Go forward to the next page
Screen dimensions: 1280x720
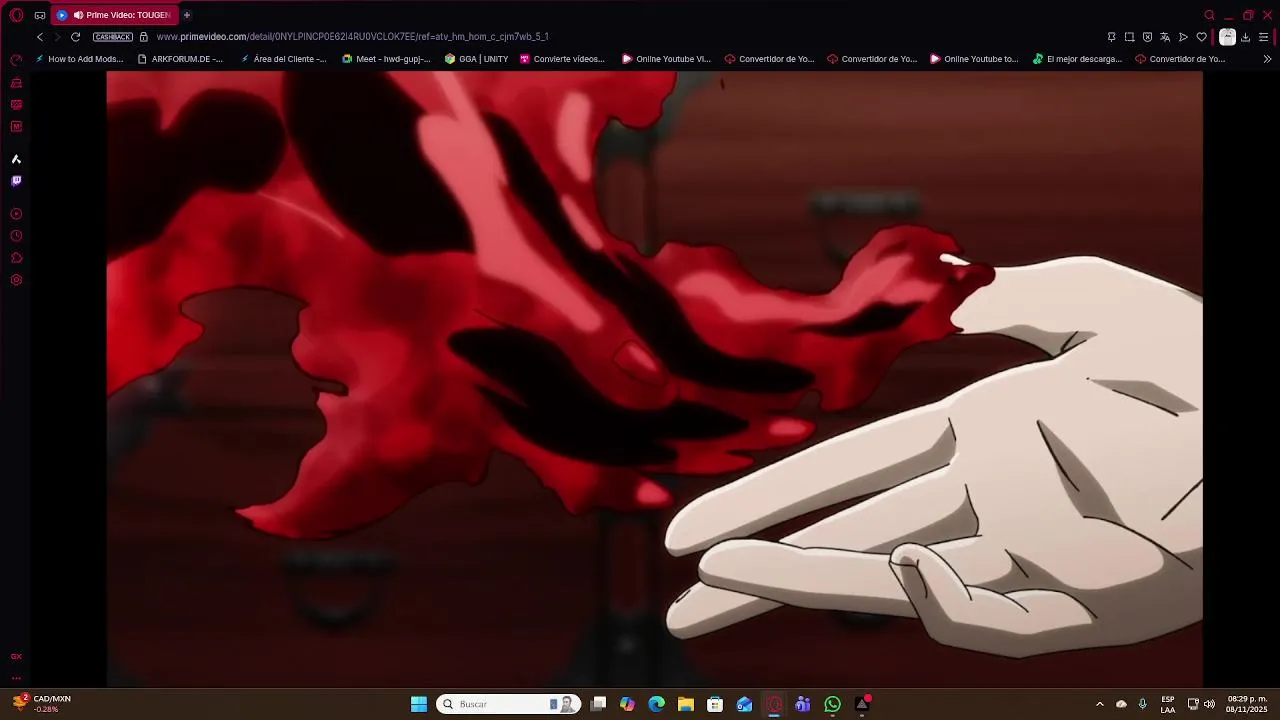click(x=57, y=37)
